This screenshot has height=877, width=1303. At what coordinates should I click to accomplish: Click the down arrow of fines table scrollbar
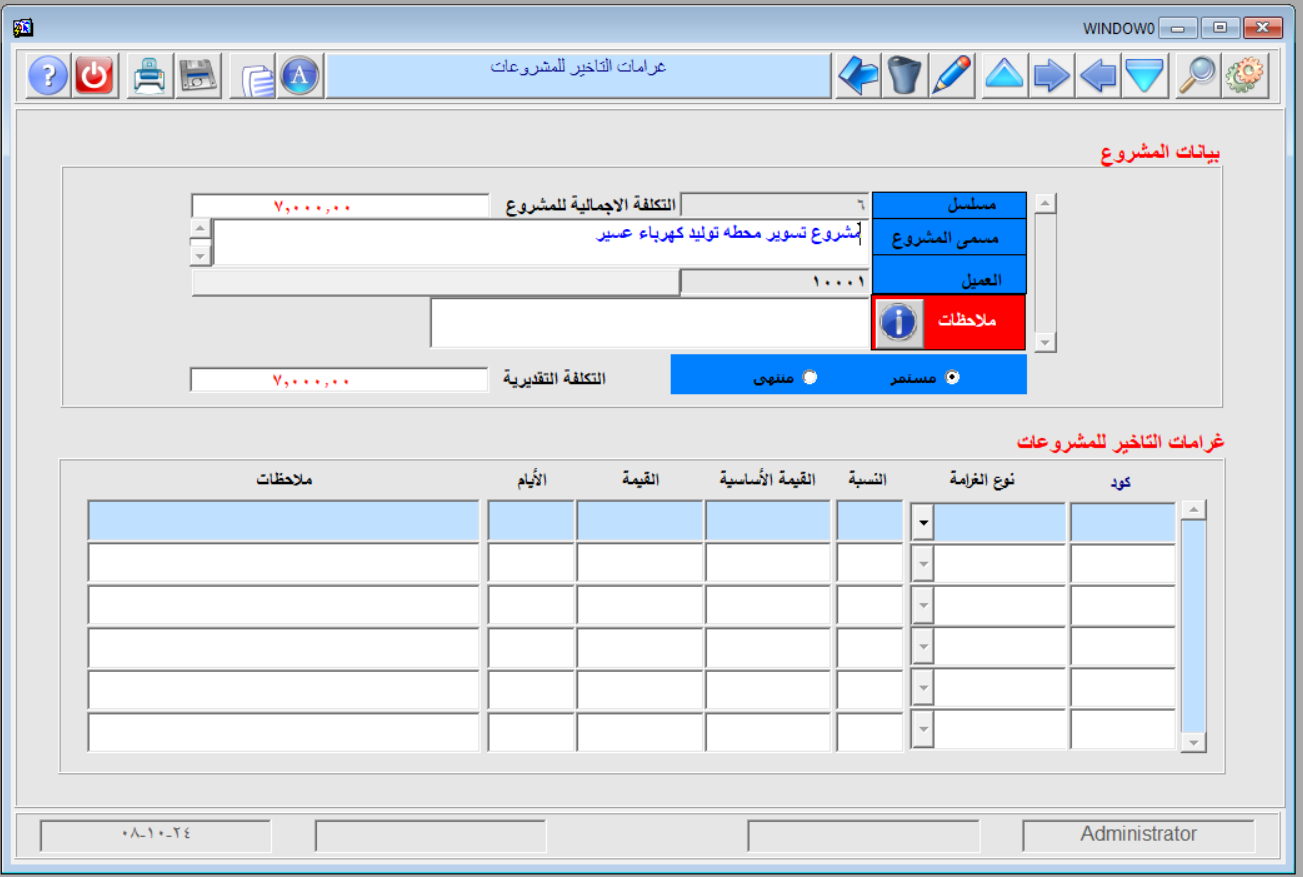[1192, 742]
